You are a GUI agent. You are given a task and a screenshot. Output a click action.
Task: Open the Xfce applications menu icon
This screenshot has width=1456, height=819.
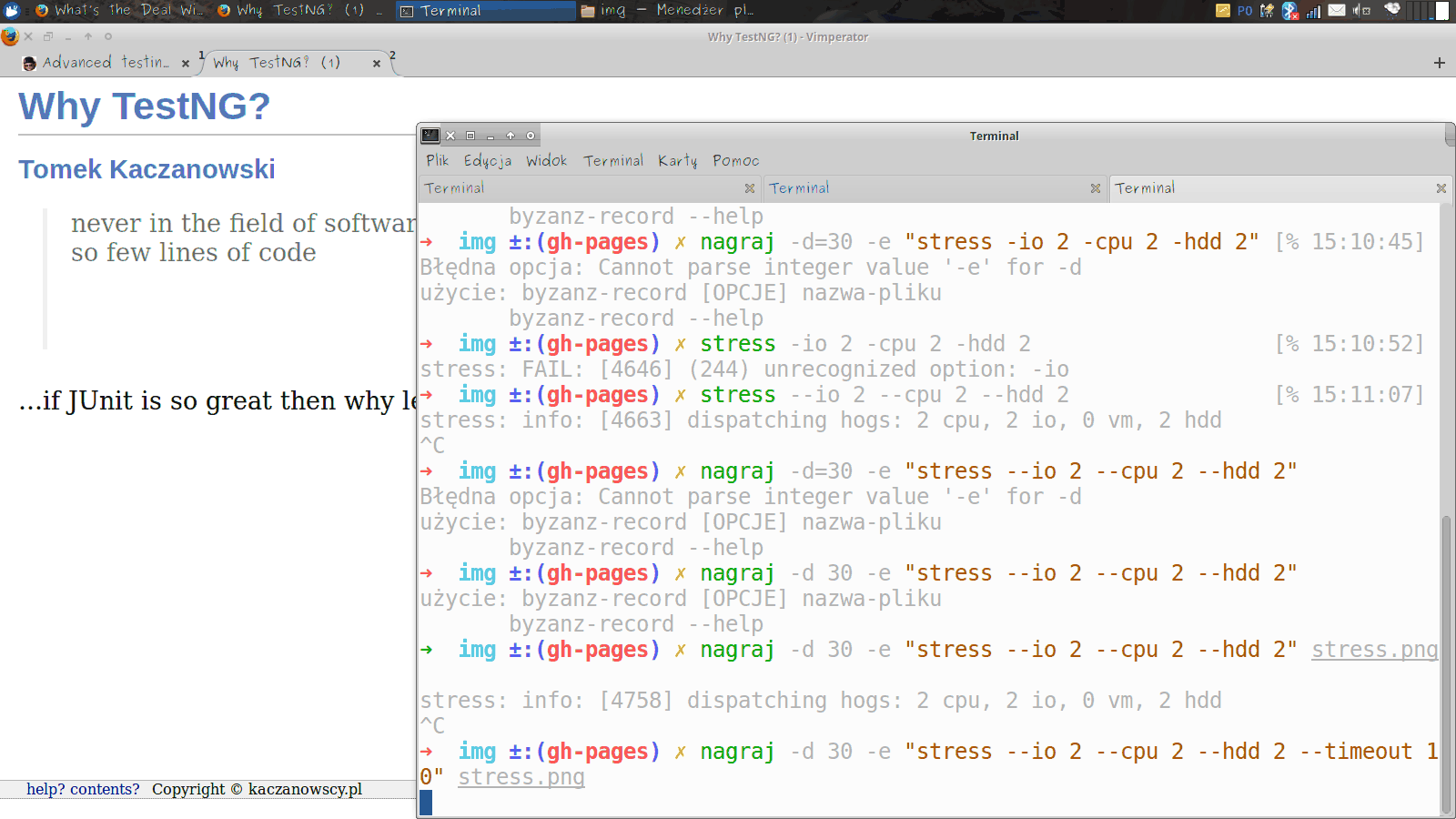tap(12, 11)
